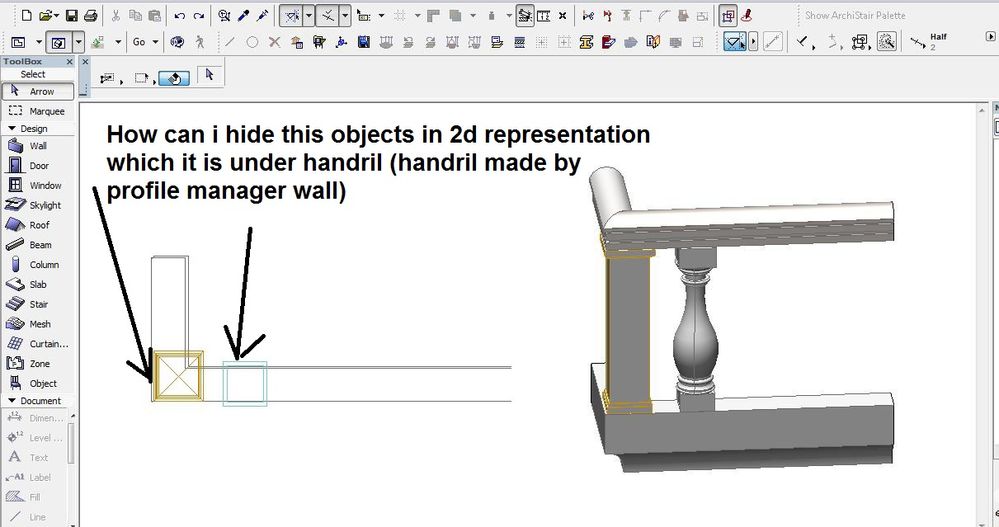Toggle the Magic Wand button

point(887,42)
